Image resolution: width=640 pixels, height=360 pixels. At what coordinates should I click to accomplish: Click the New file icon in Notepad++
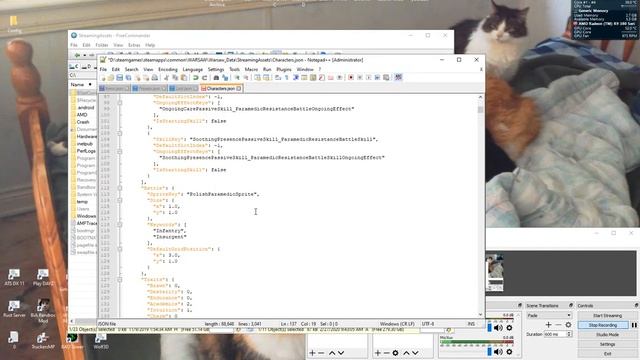[103, 78]
